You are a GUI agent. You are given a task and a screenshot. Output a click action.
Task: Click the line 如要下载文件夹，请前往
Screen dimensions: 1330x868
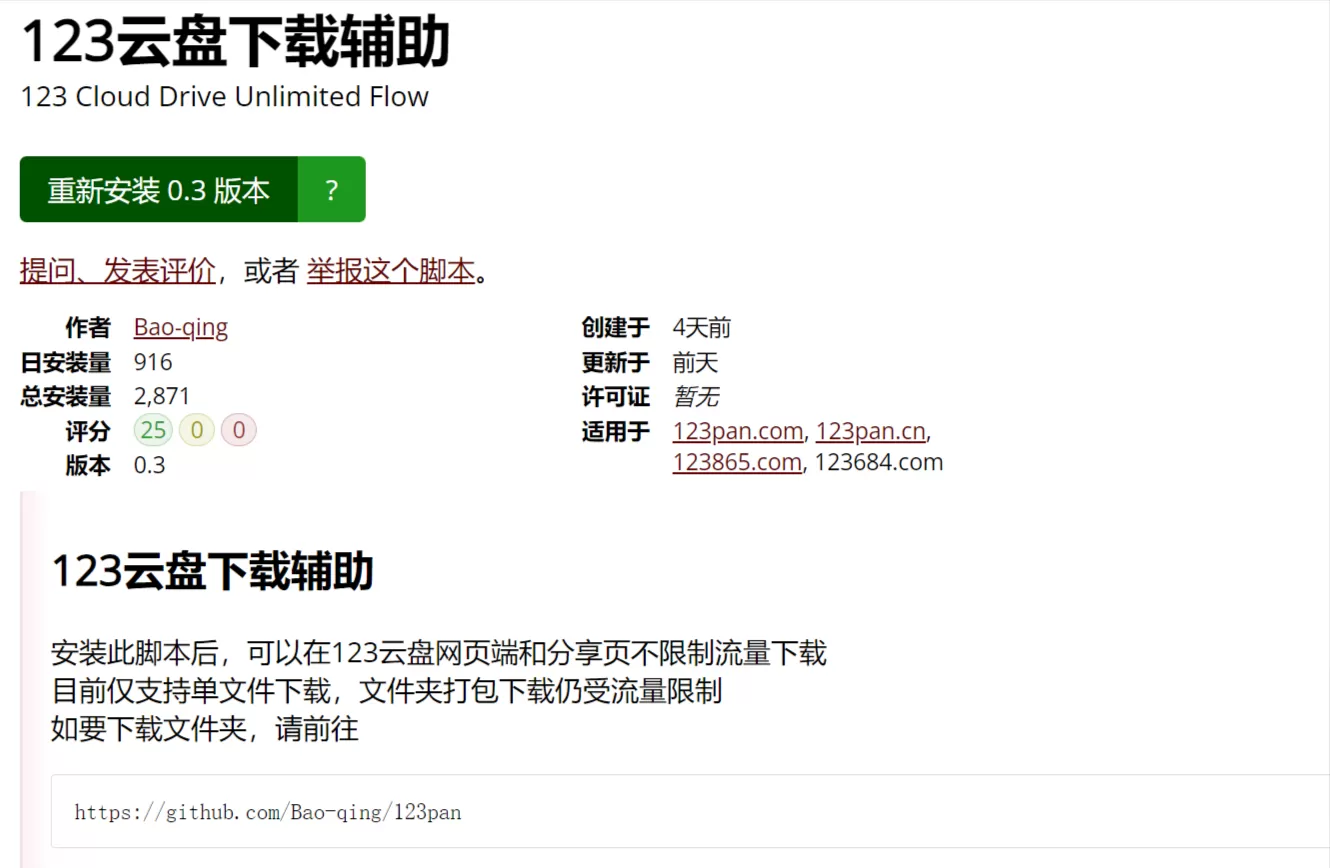point(205,729)
